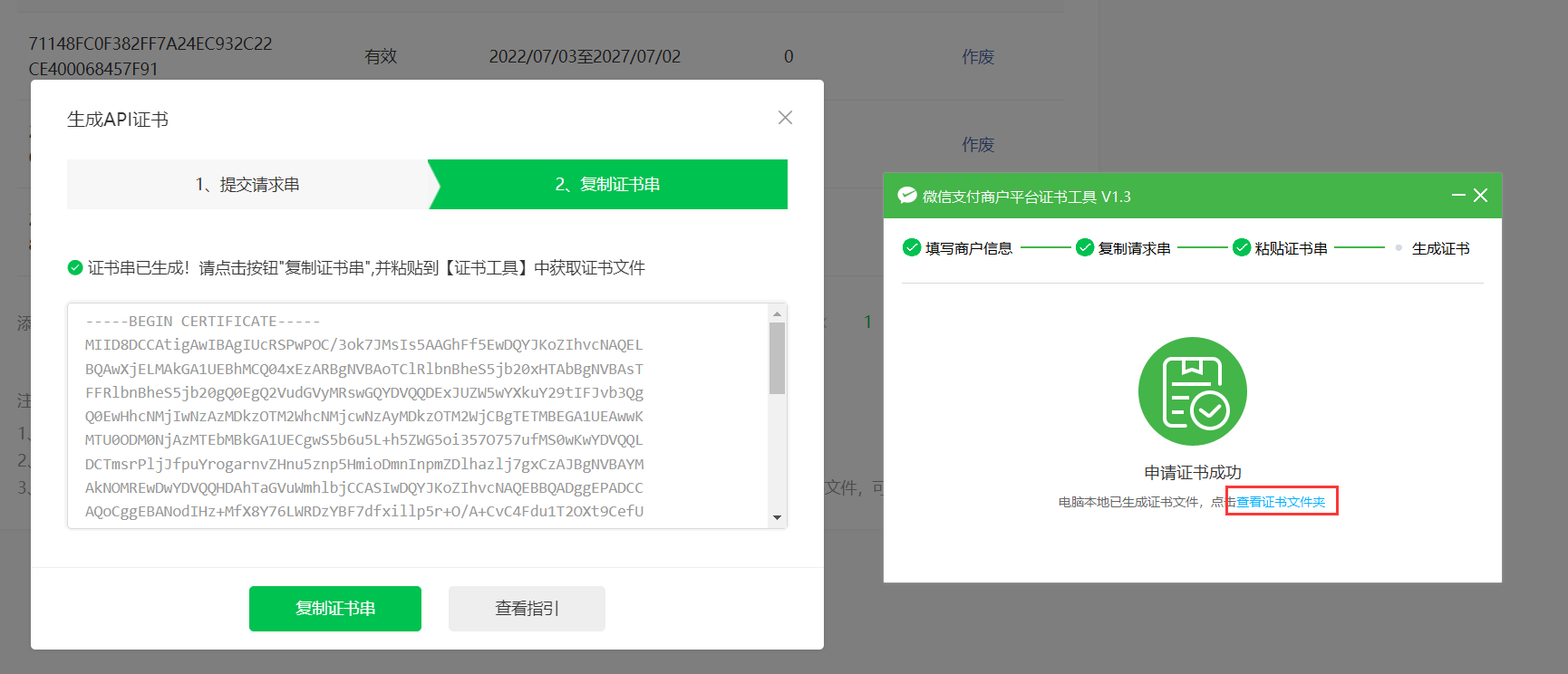This screenshot has width=1568, height=674.
Task: Open the 查看指引 guide button
Action: coord(527,609)
